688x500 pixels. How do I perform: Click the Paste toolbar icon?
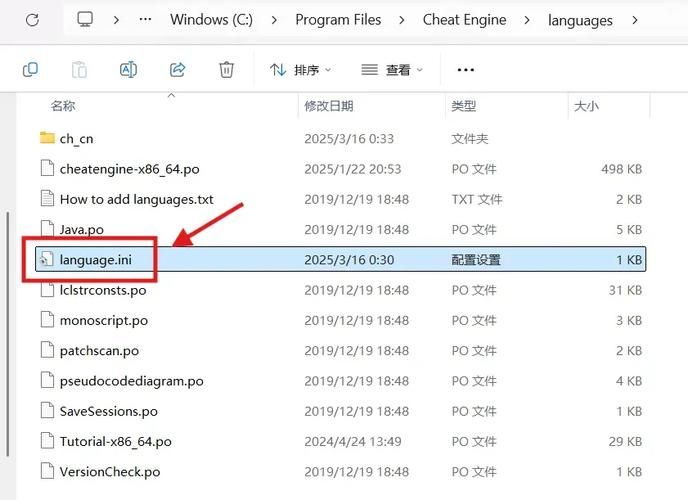79,70
